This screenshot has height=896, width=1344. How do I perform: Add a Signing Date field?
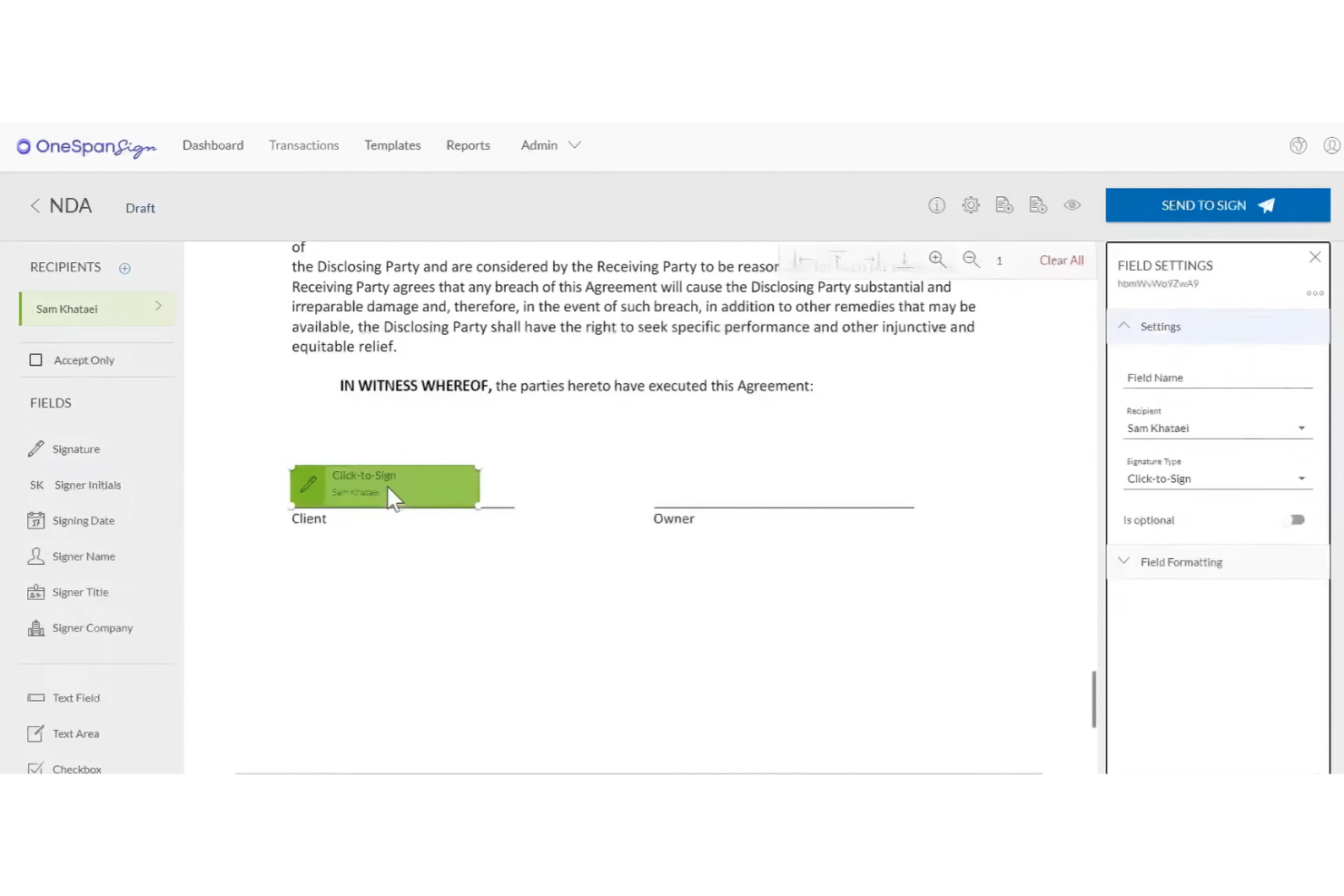pos(84,520)
